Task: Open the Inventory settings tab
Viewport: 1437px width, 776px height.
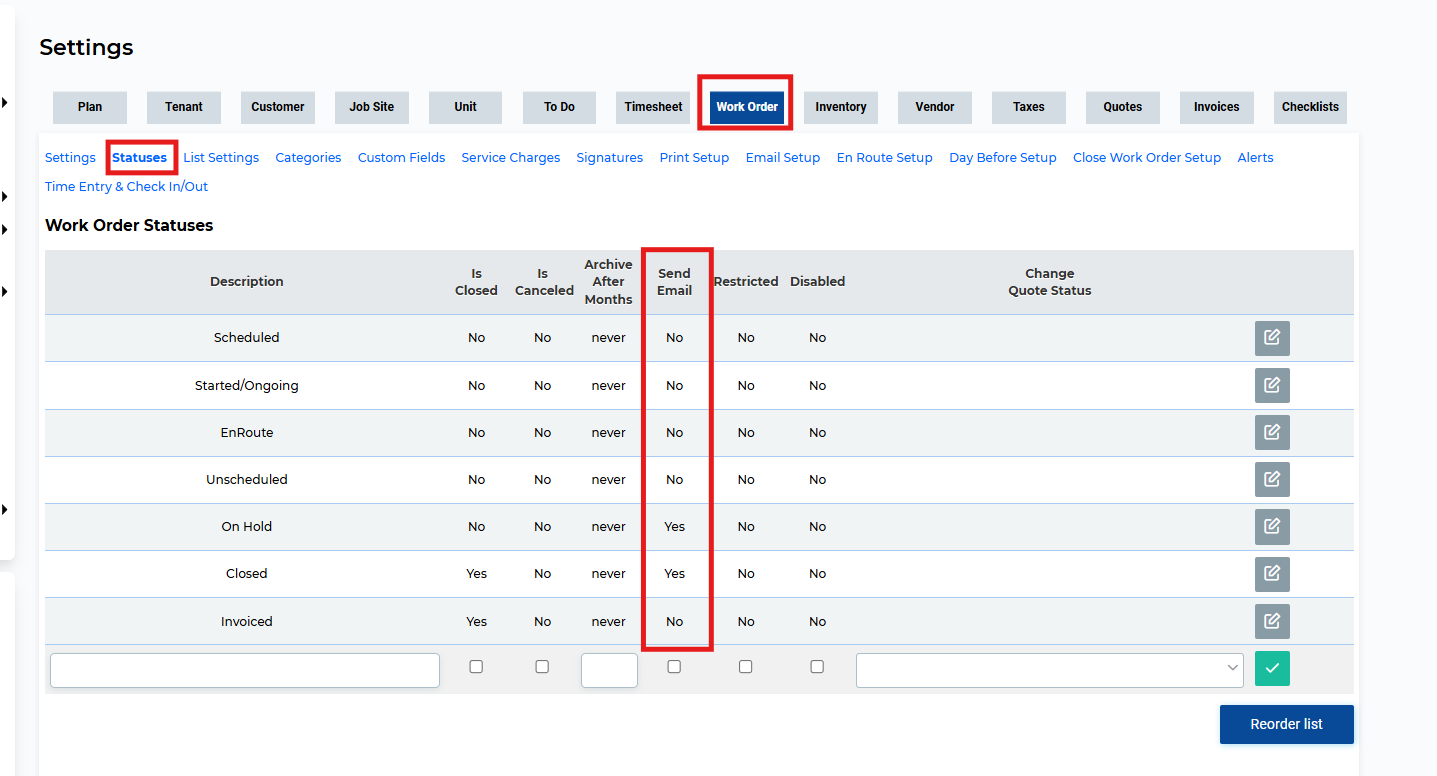Action: pos(841,107)
